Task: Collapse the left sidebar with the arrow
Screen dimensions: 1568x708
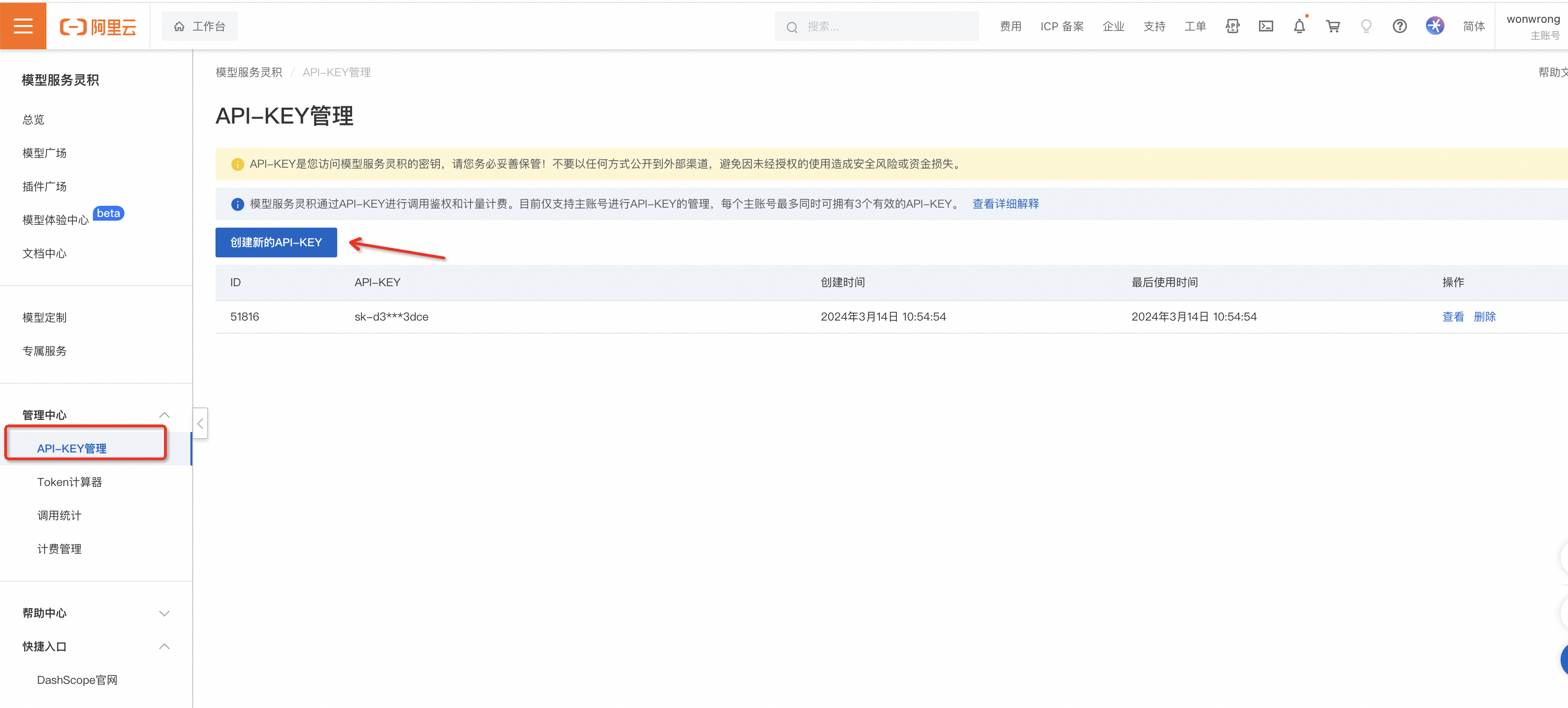Action: 200,423
